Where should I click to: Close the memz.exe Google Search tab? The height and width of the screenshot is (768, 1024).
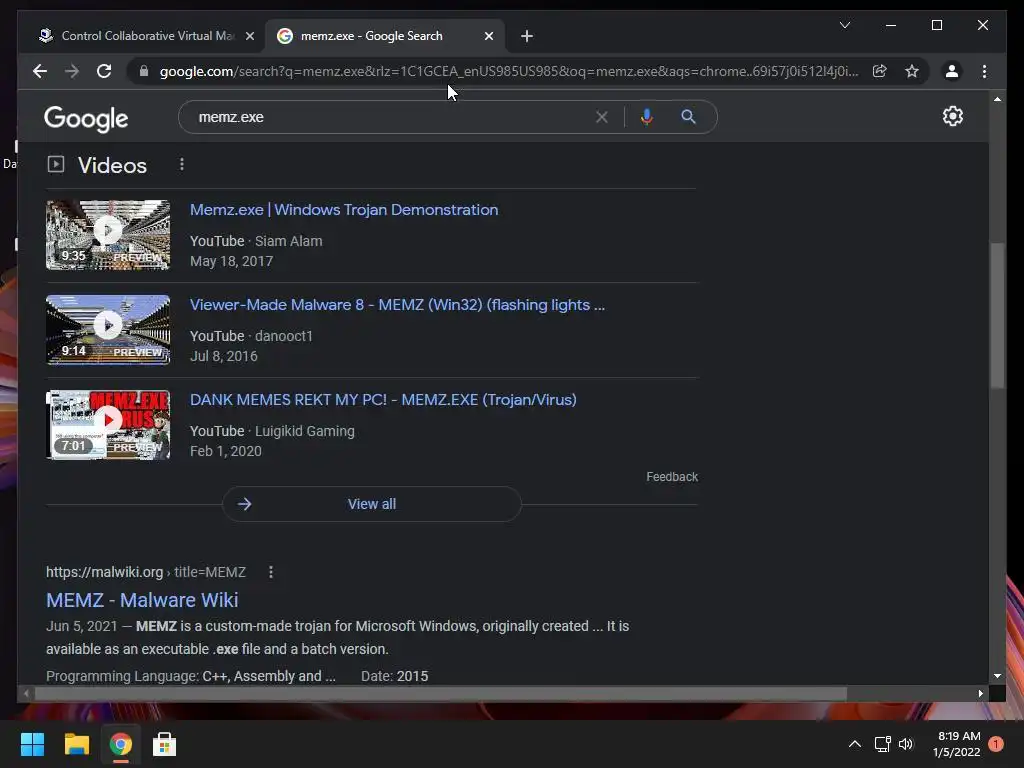tap(488, 36)
